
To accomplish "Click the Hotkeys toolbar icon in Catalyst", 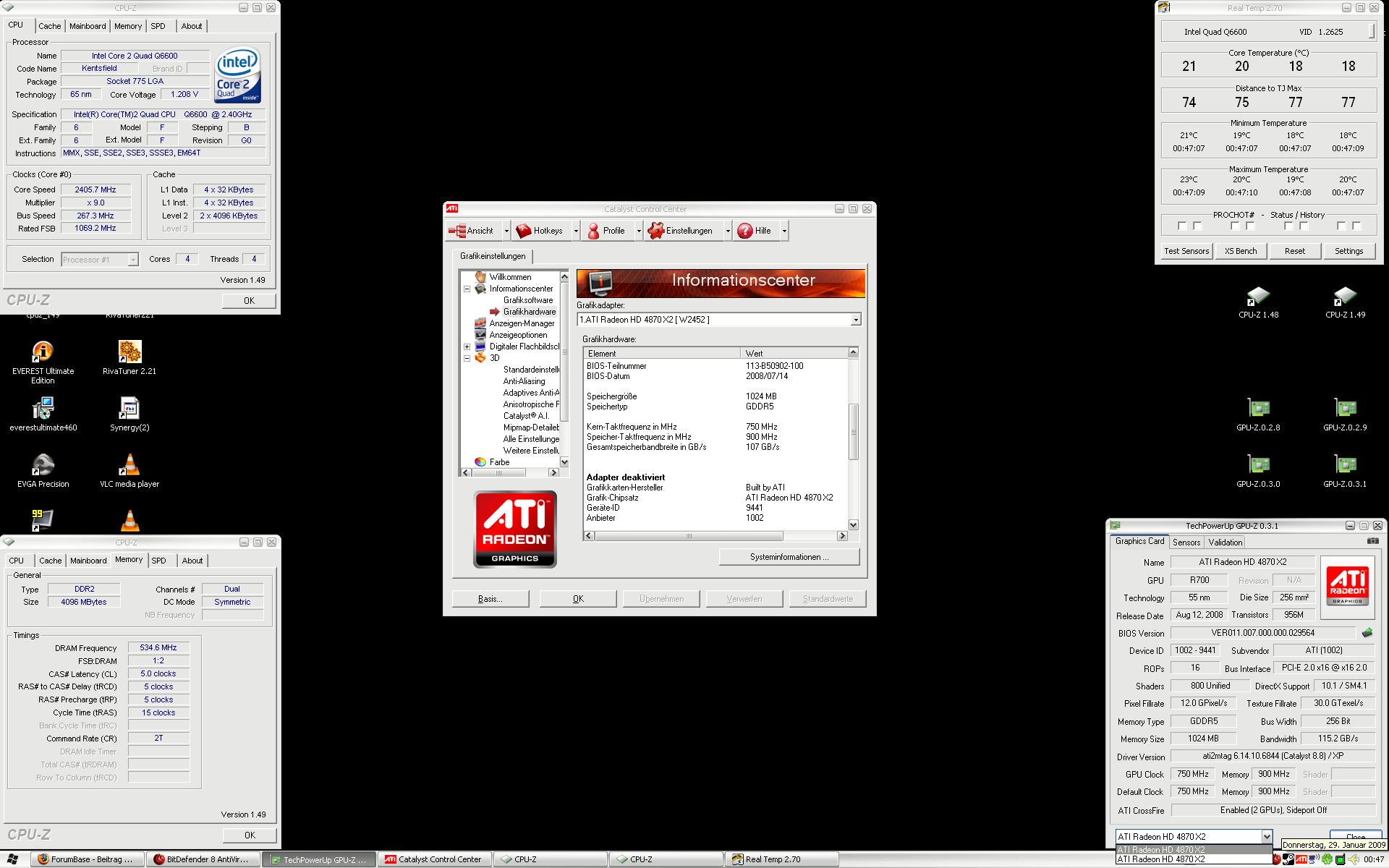I will (524, 231).
